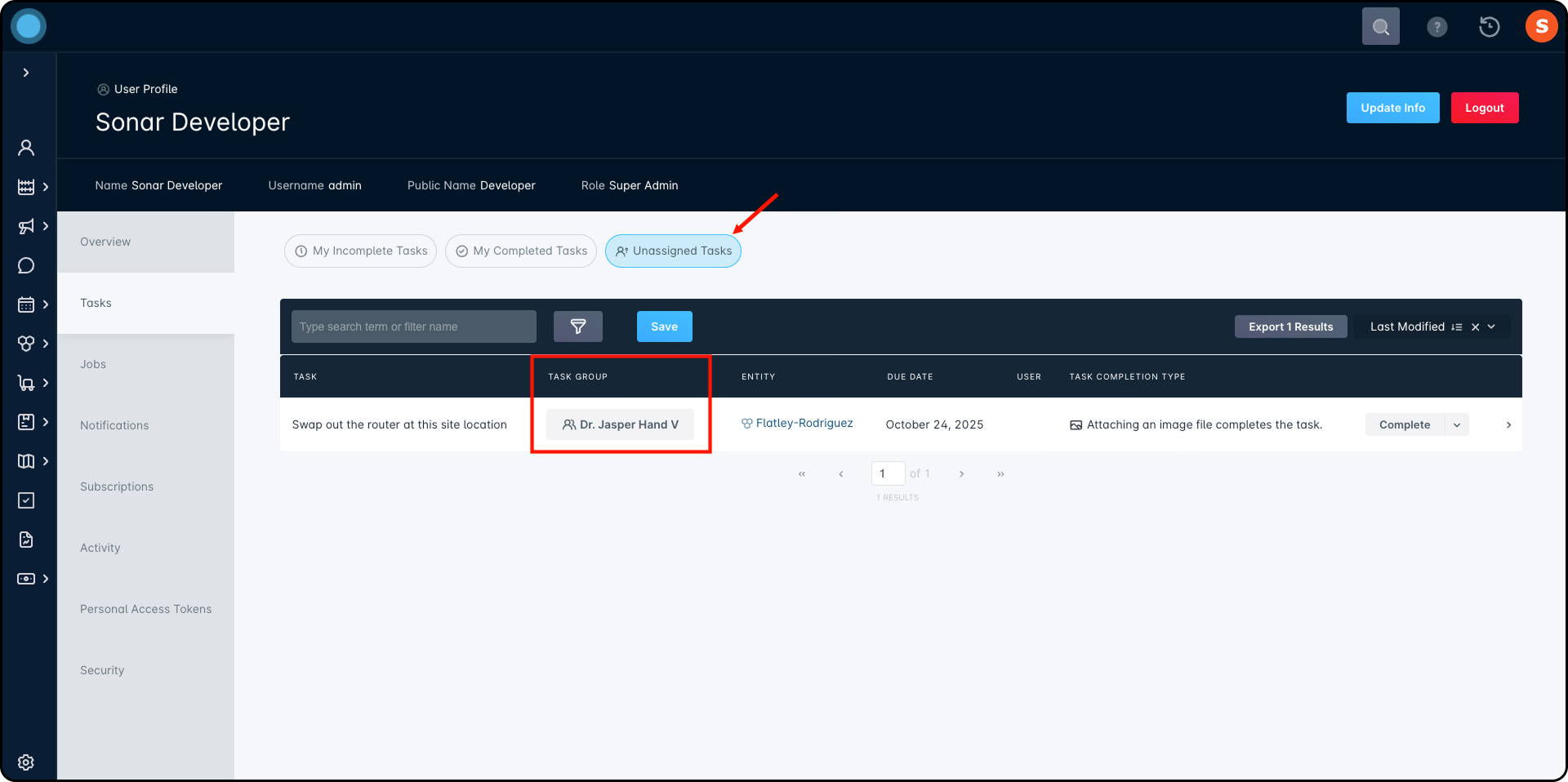Toggle the sort direction icon beside Last Modified
1568x782 pixels.
(1457, 327)
